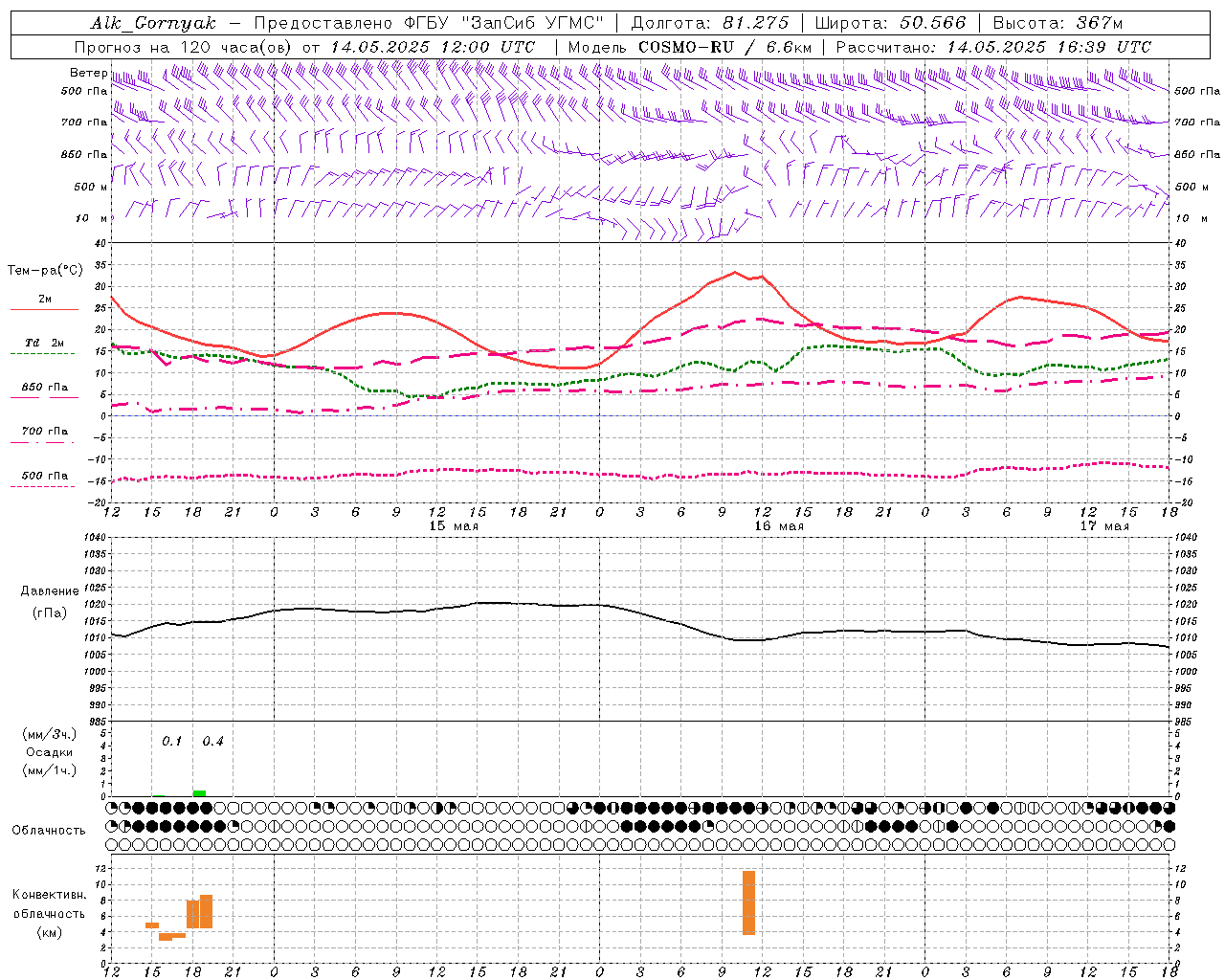Click the '985' bottom value on left pressure axis
This screenshot has width=1225, height=980.
(98, 722)
